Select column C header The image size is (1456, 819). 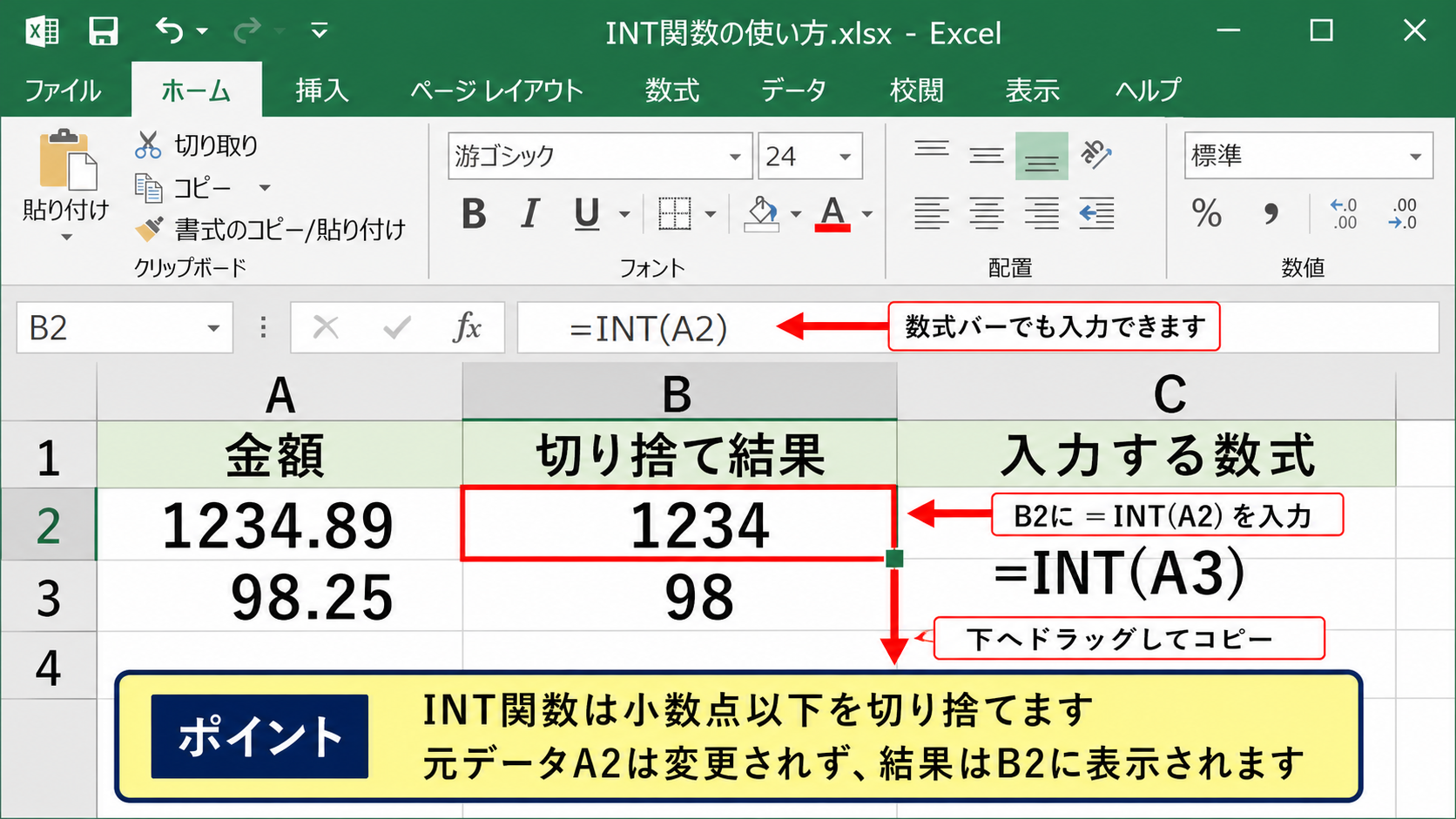pos(1147,394)
